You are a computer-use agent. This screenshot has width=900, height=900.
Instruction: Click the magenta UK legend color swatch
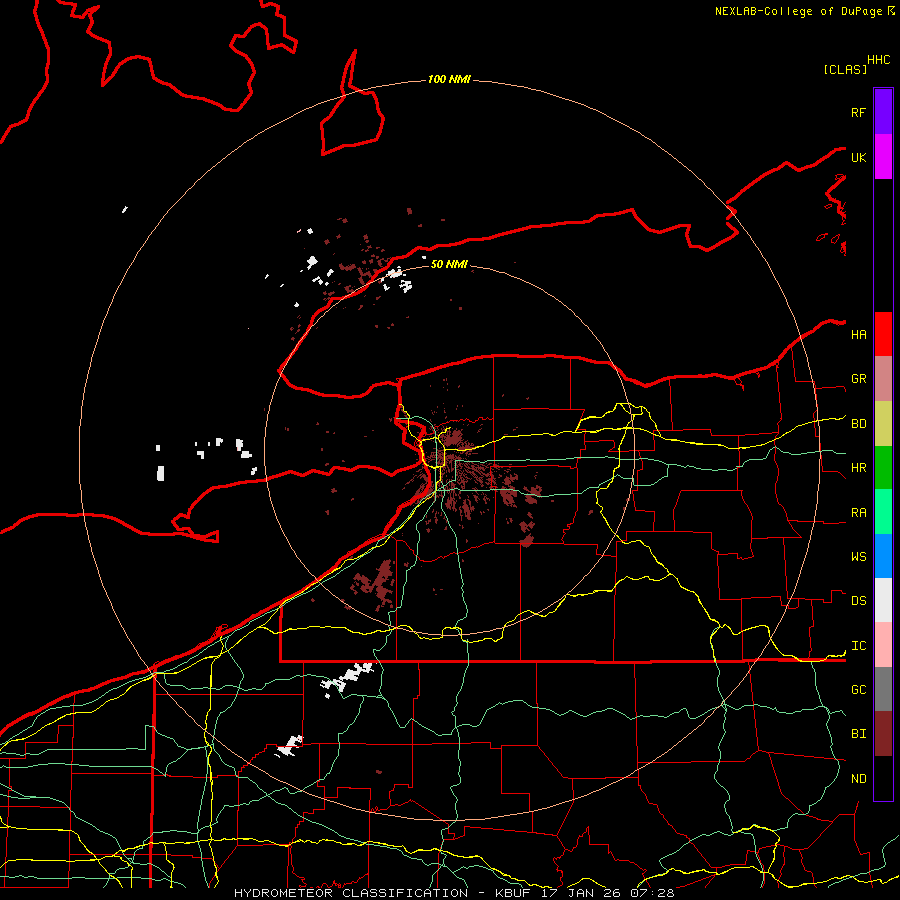(883, 157)
